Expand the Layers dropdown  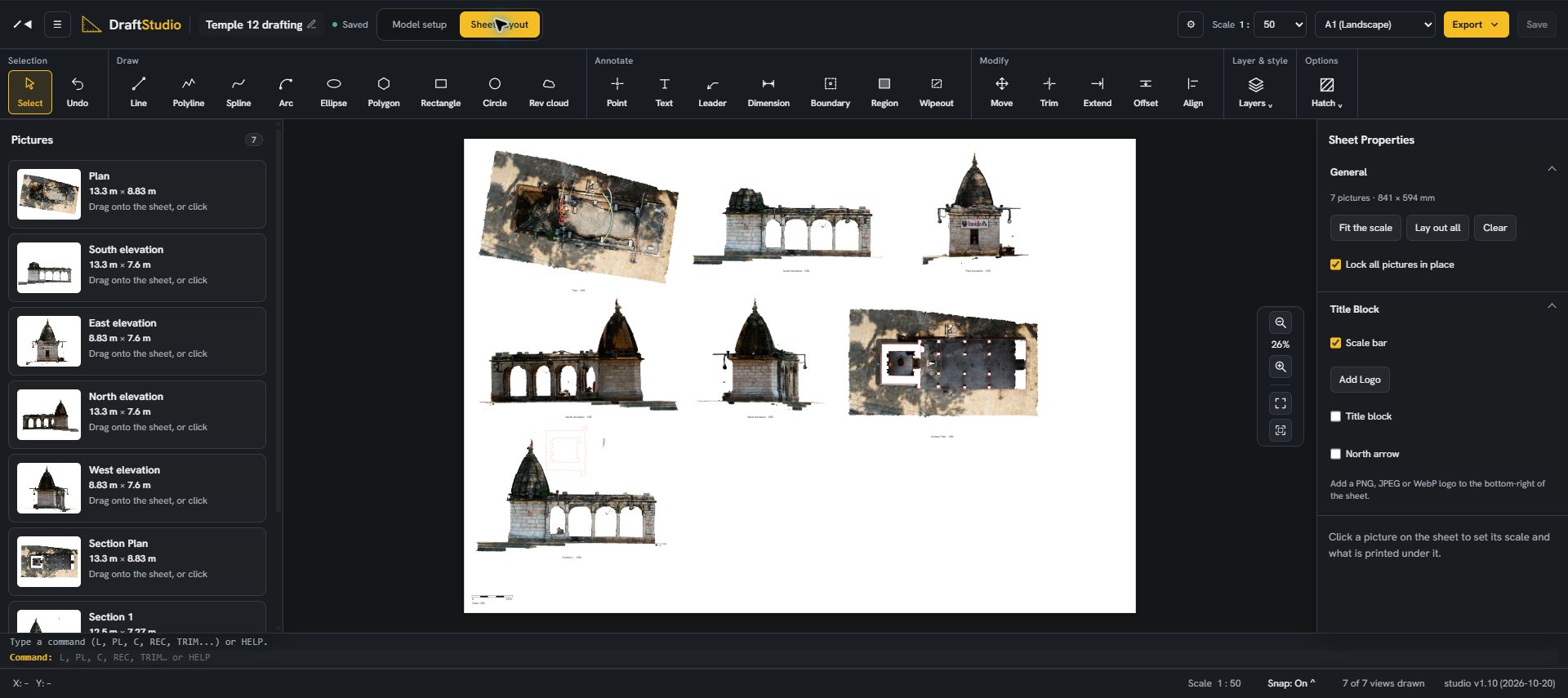click(1255, 91)
